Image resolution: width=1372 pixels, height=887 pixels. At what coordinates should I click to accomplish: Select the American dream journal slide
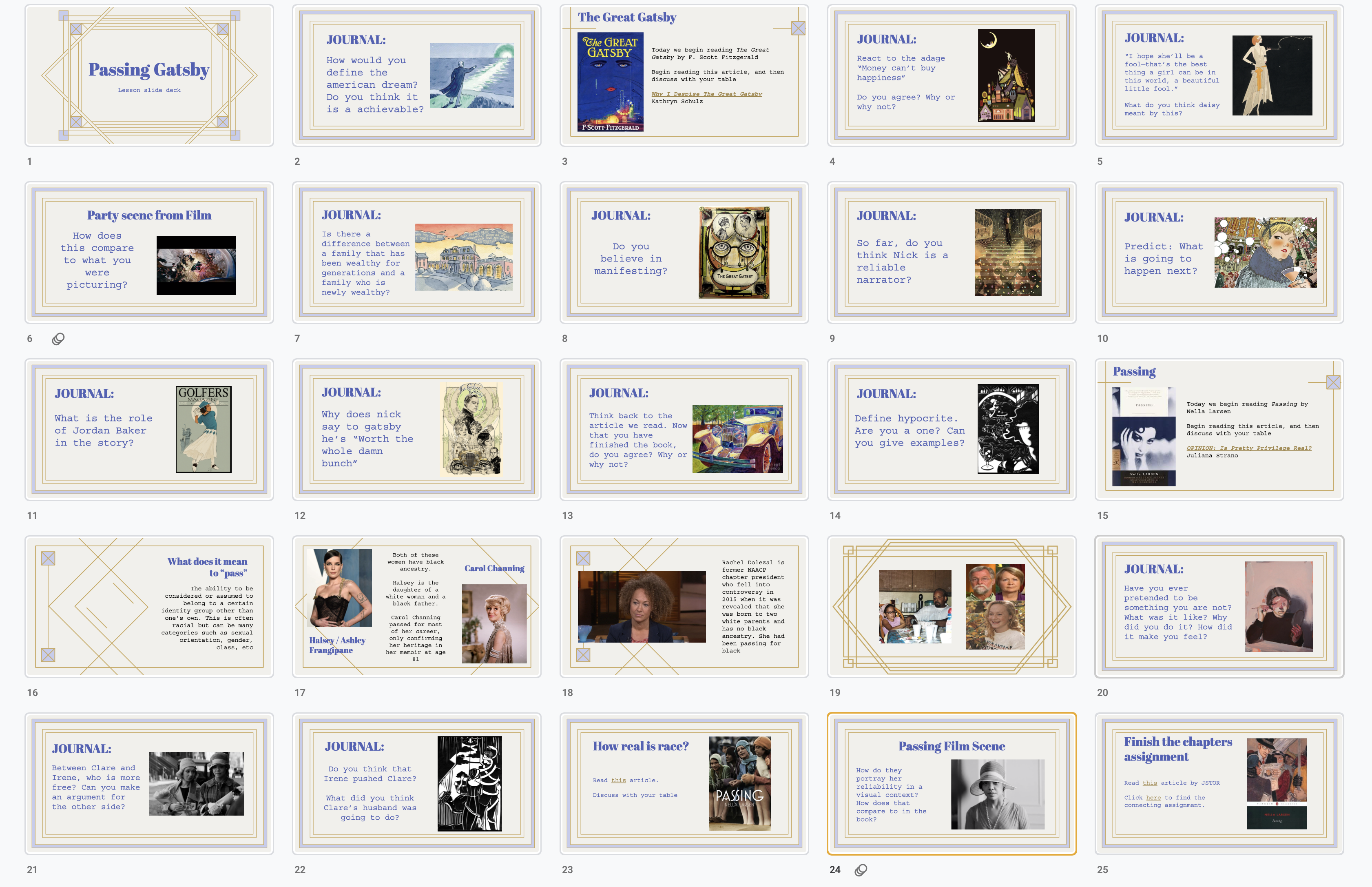416,75
